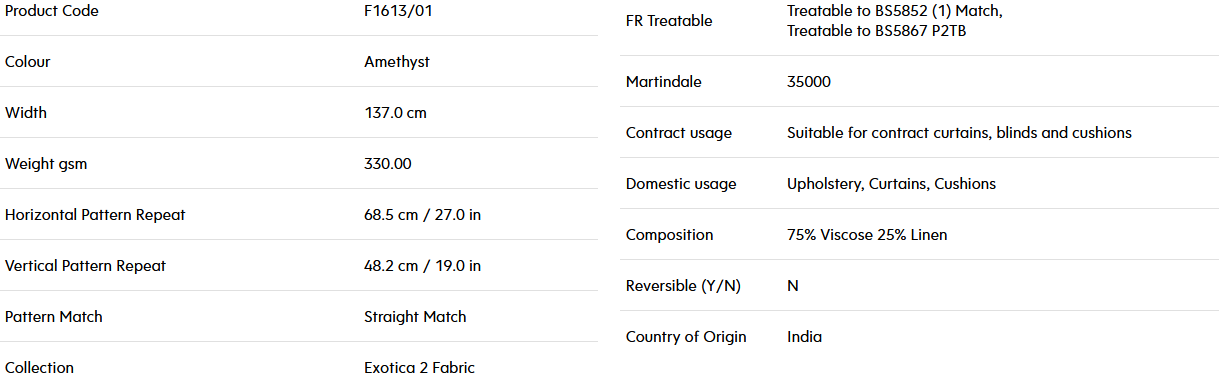Click the Vertical Pattern Repeat value

(423, 266)
